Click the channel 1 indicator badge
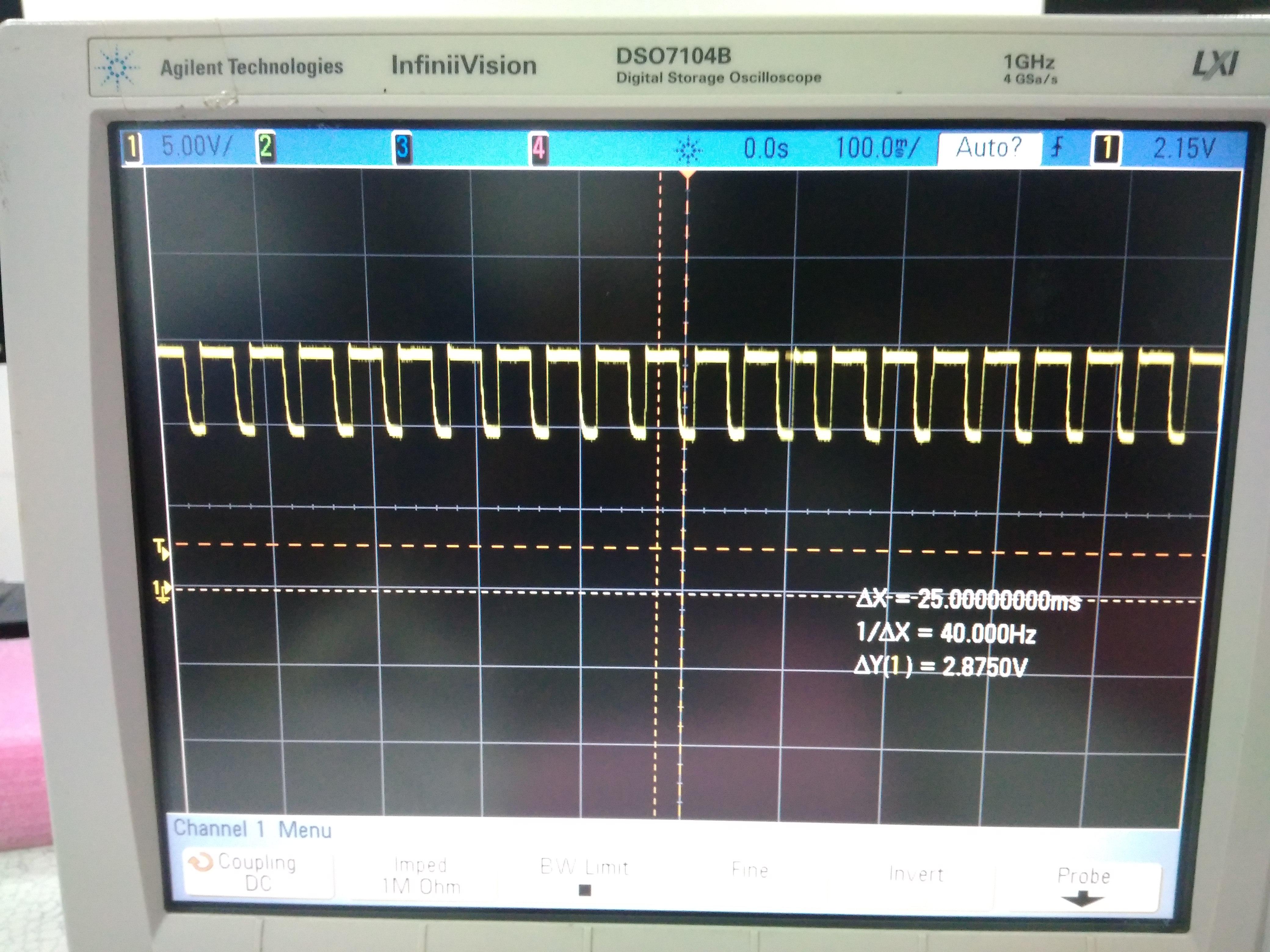Viewport: 1270px width, 952px height. (132, 147)
